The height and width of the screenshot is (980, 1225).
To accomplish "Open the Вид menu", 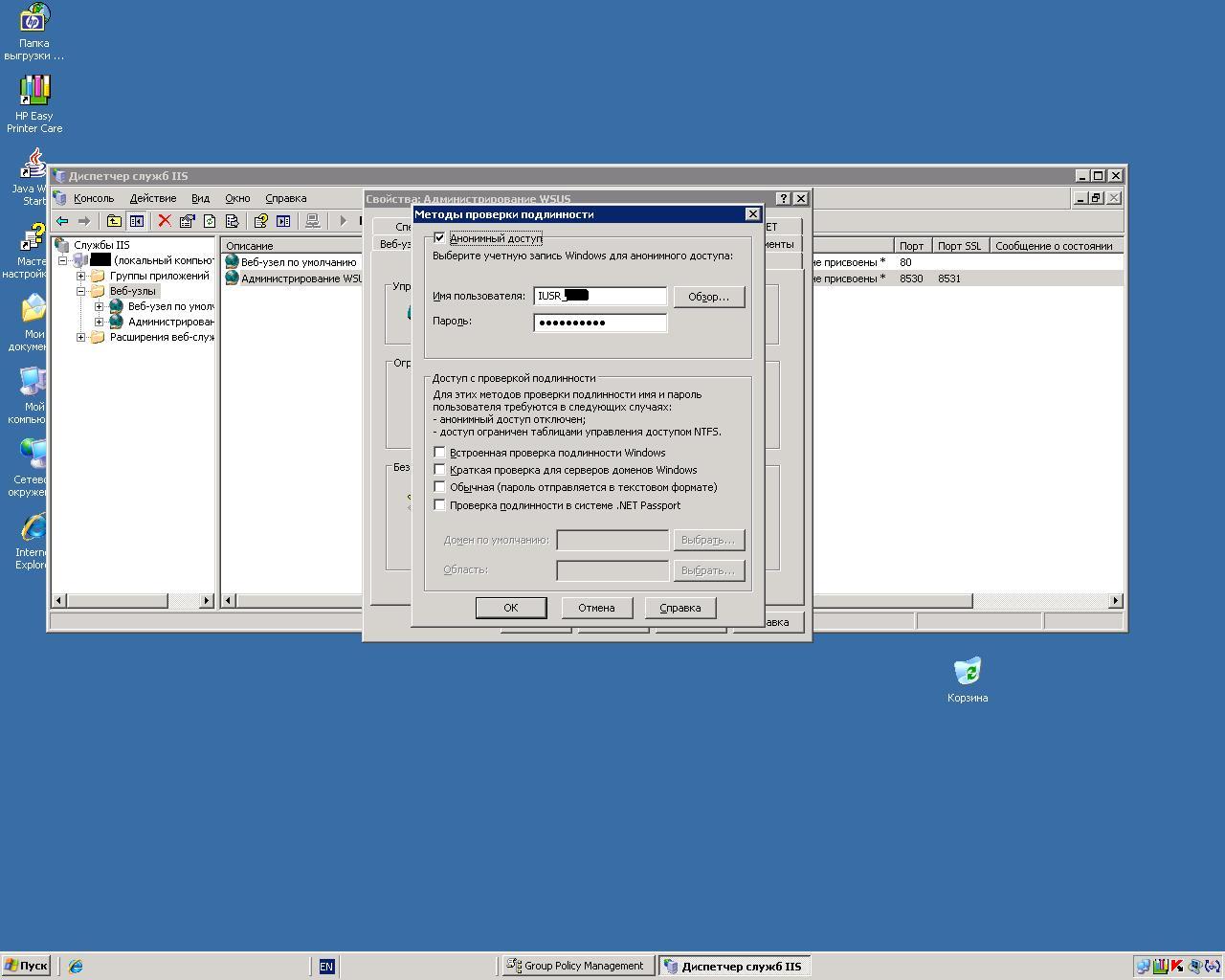I will (200, 198).
